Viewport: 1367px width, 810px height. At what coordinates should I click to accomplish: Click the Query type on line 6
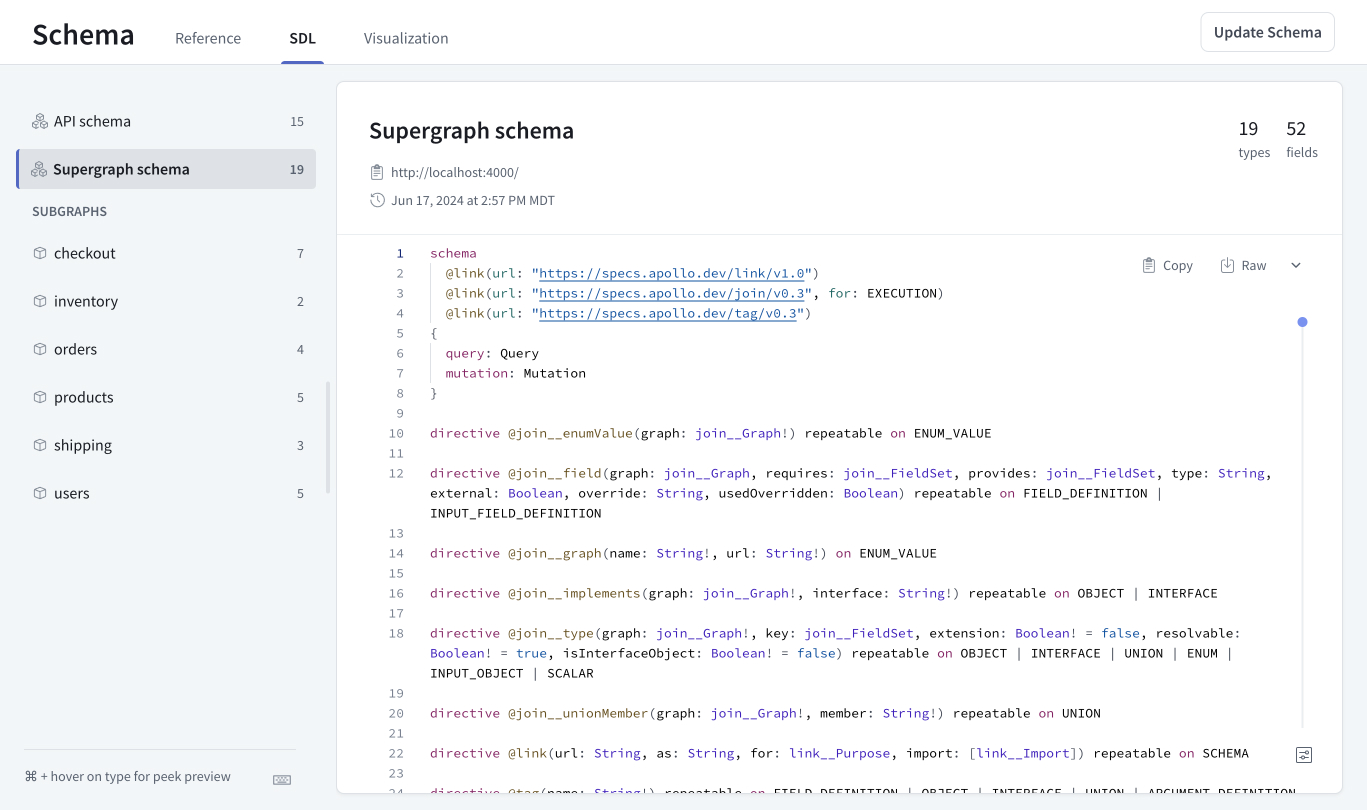(x=519, y=353)
